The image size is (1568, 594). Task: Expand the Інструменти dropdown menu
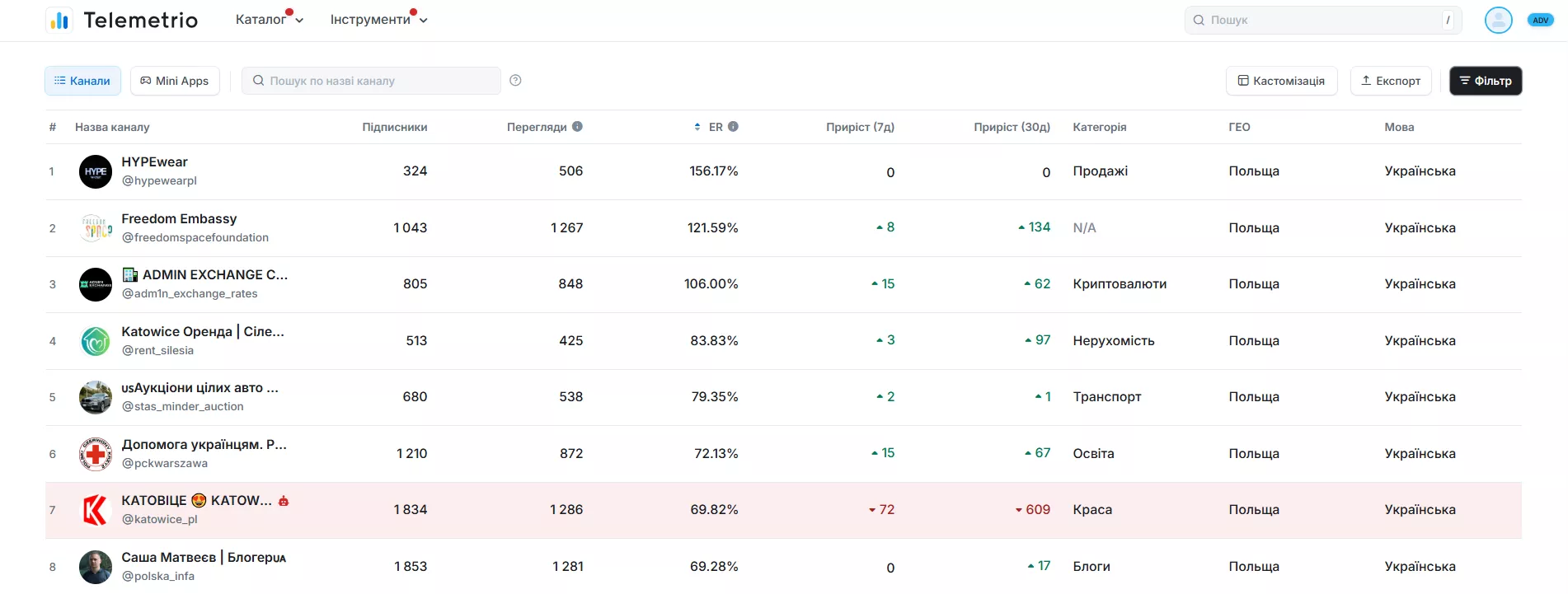pos(378,20)
